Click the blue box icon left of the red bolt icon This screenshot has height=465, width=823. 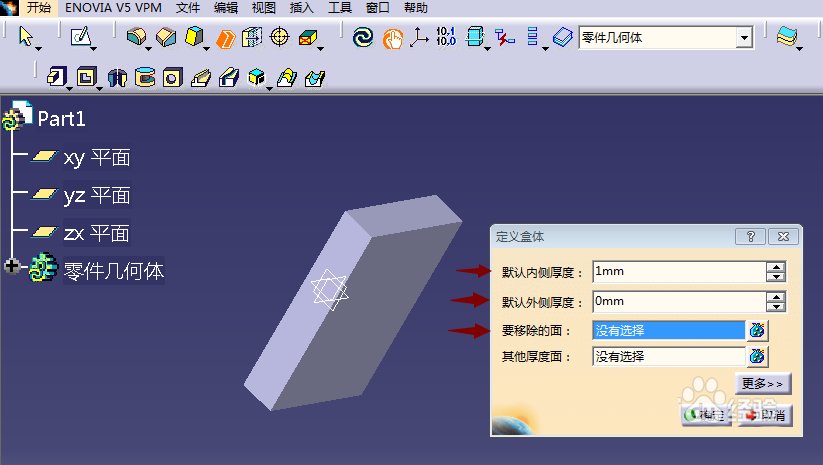(x=474, y=37)
